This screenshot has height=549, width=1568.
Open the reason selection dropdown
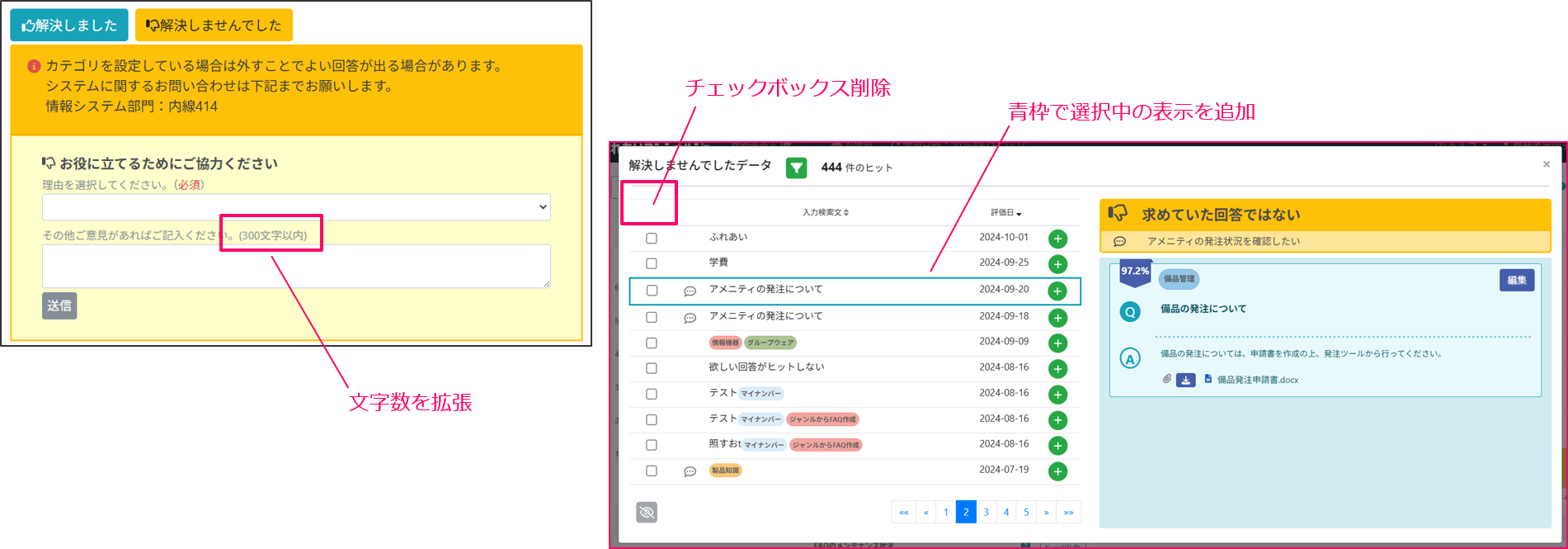[x=296, y=207]
